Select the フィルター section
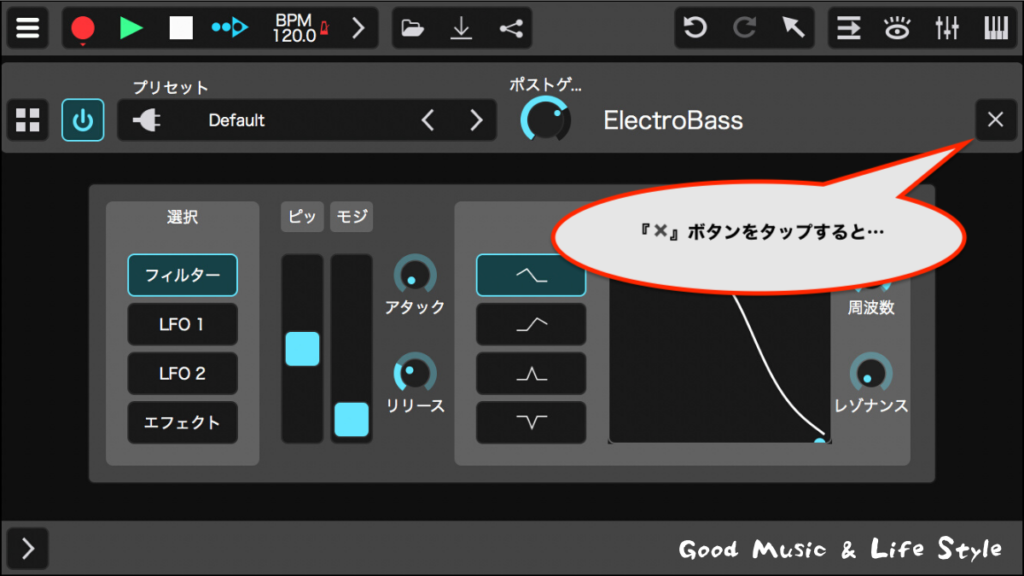 pyautogui.click(x=182, y=275)
